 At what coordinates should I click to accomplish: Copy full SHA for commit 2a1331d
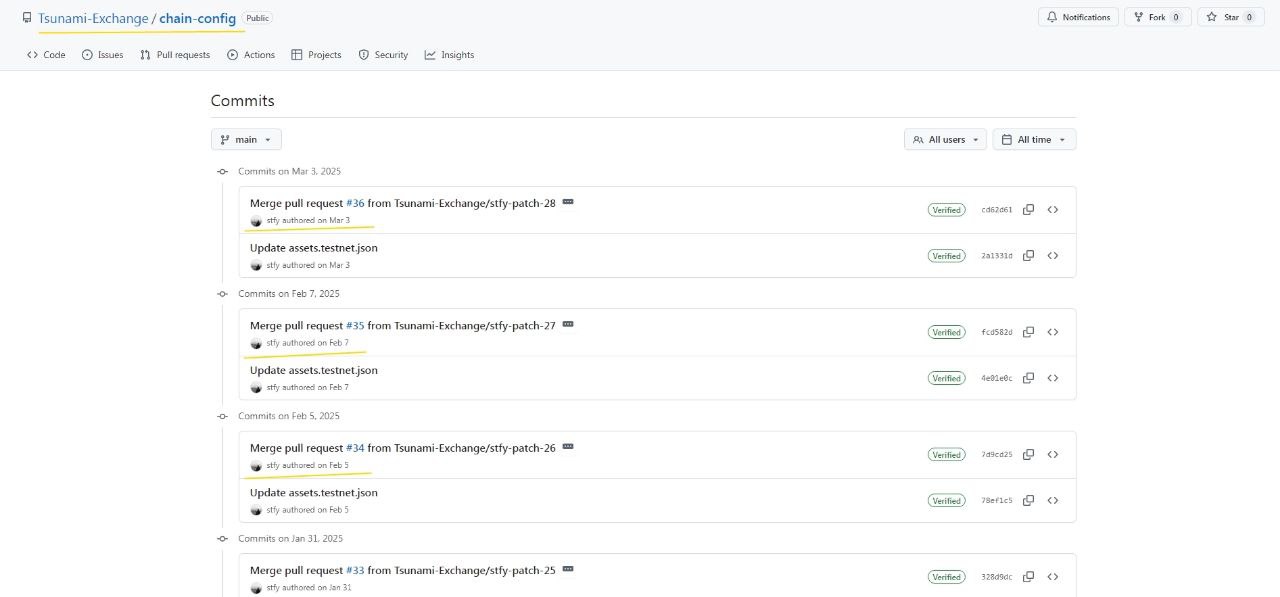click(1028, 256)
